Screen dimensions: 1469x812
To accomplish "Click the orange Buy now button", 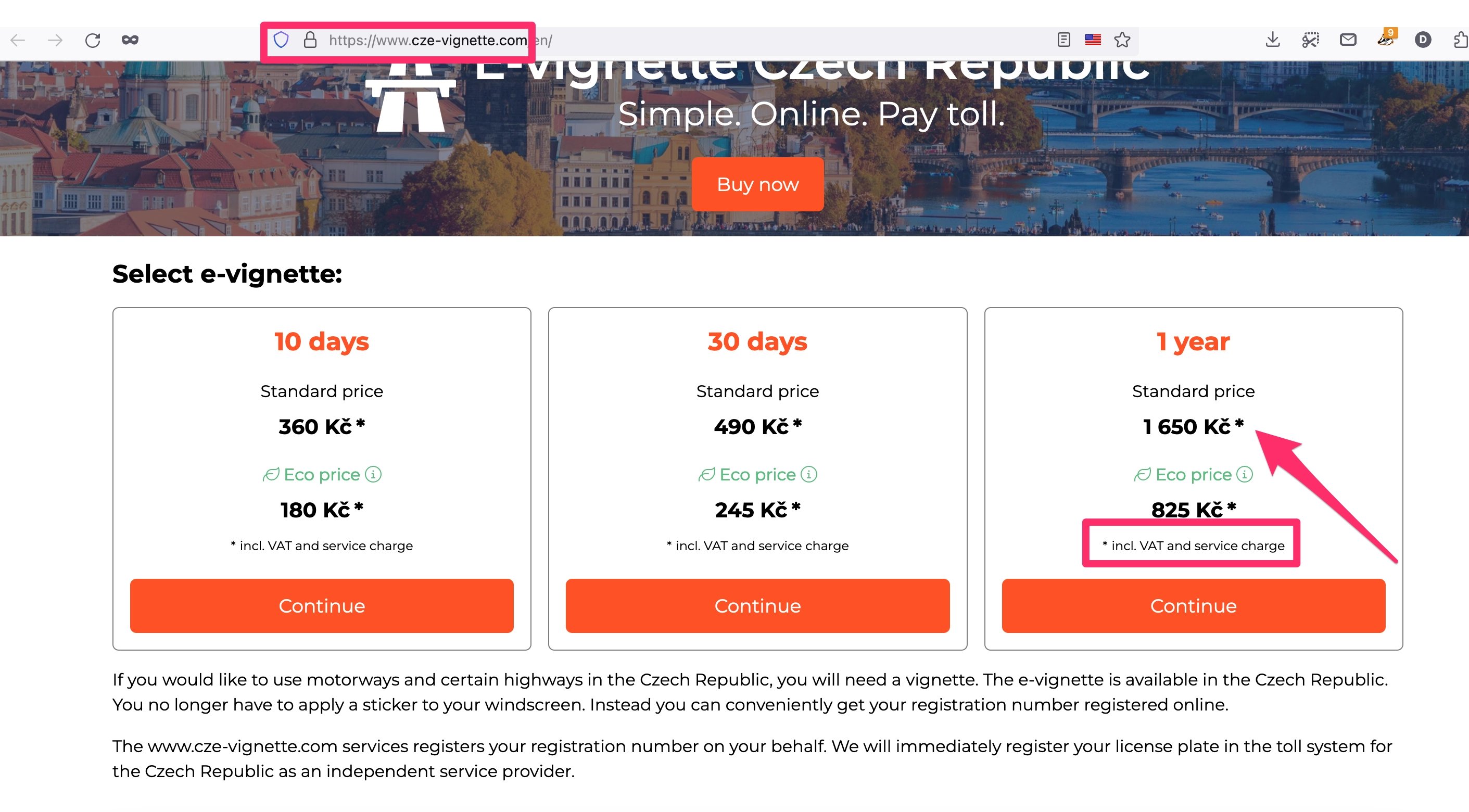I will (757, 184).
